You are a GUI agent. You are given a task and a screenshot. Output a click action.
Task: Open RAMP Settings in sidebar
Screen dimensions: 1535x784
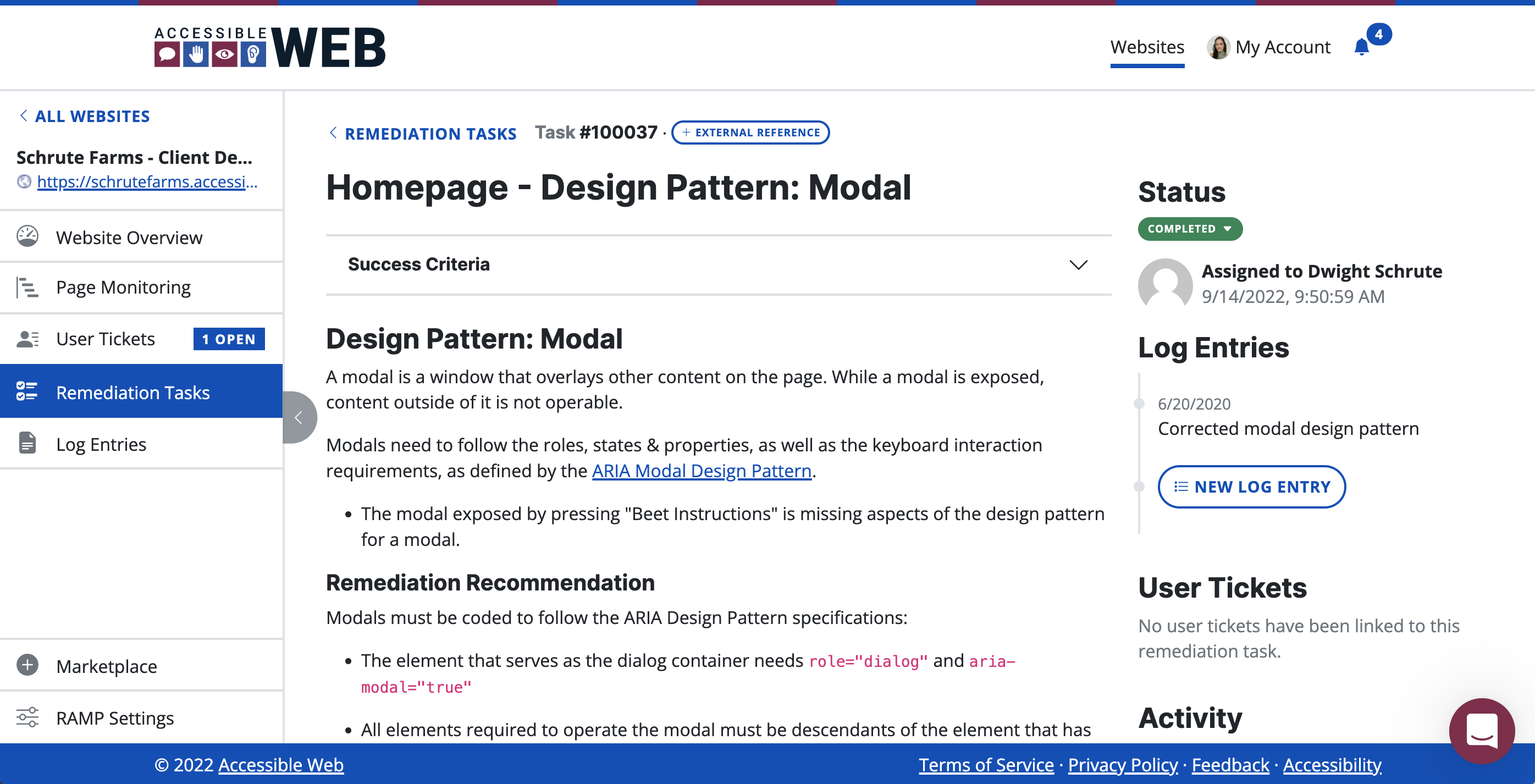point(141,718)
